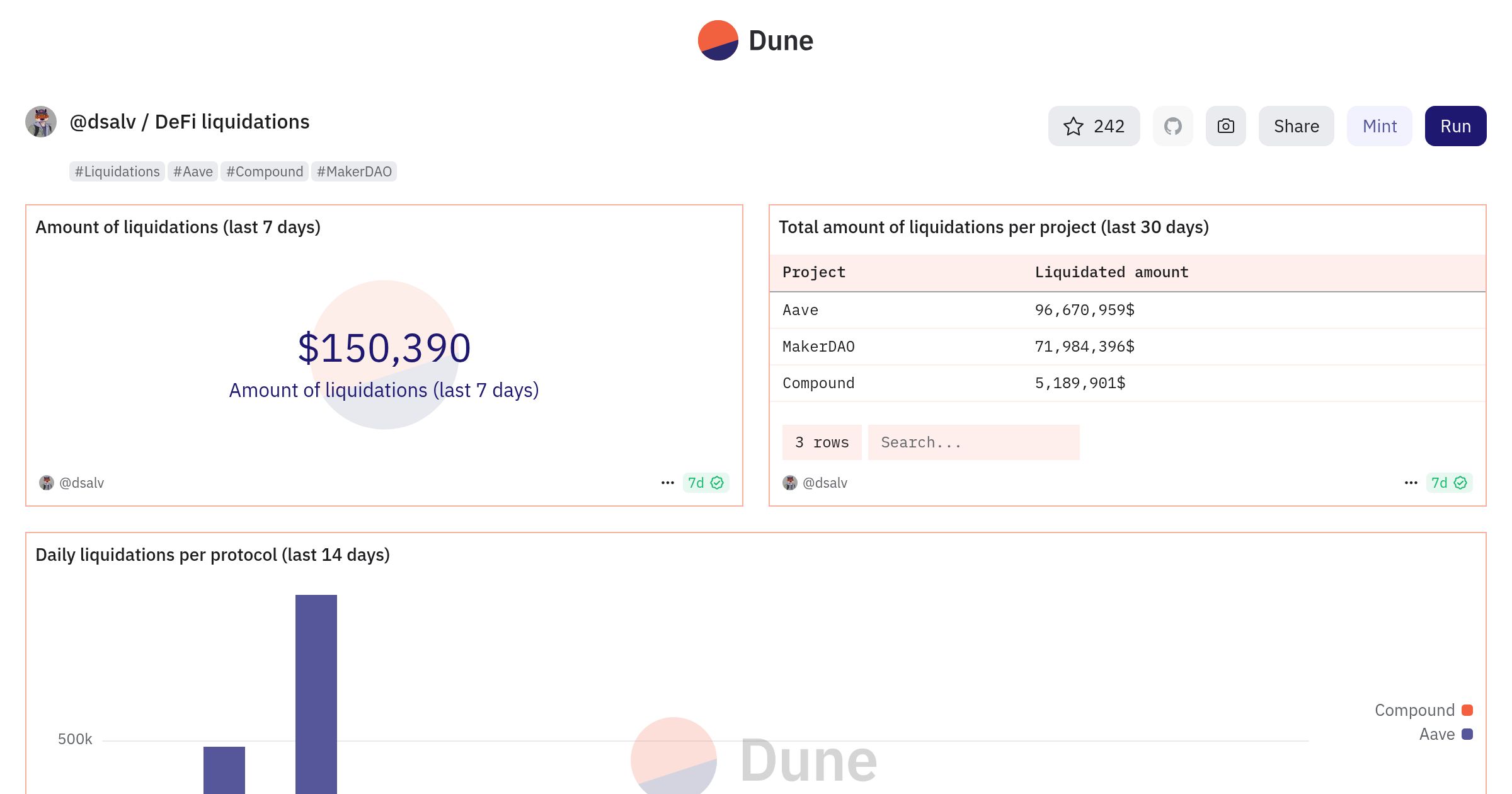Viewport: 1512px width, 794px height.
Task: Select the Compound table row
Action: tap(1127, 383)
